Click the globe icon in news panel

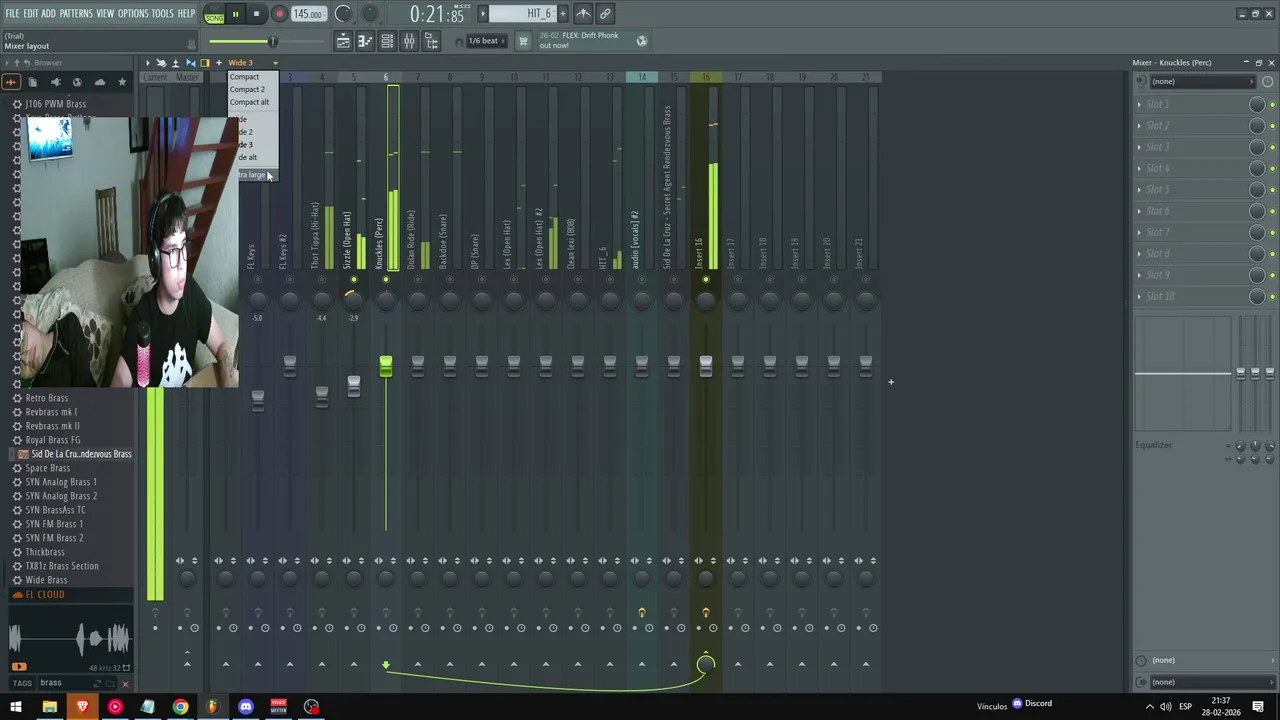(x=642, y=41)
